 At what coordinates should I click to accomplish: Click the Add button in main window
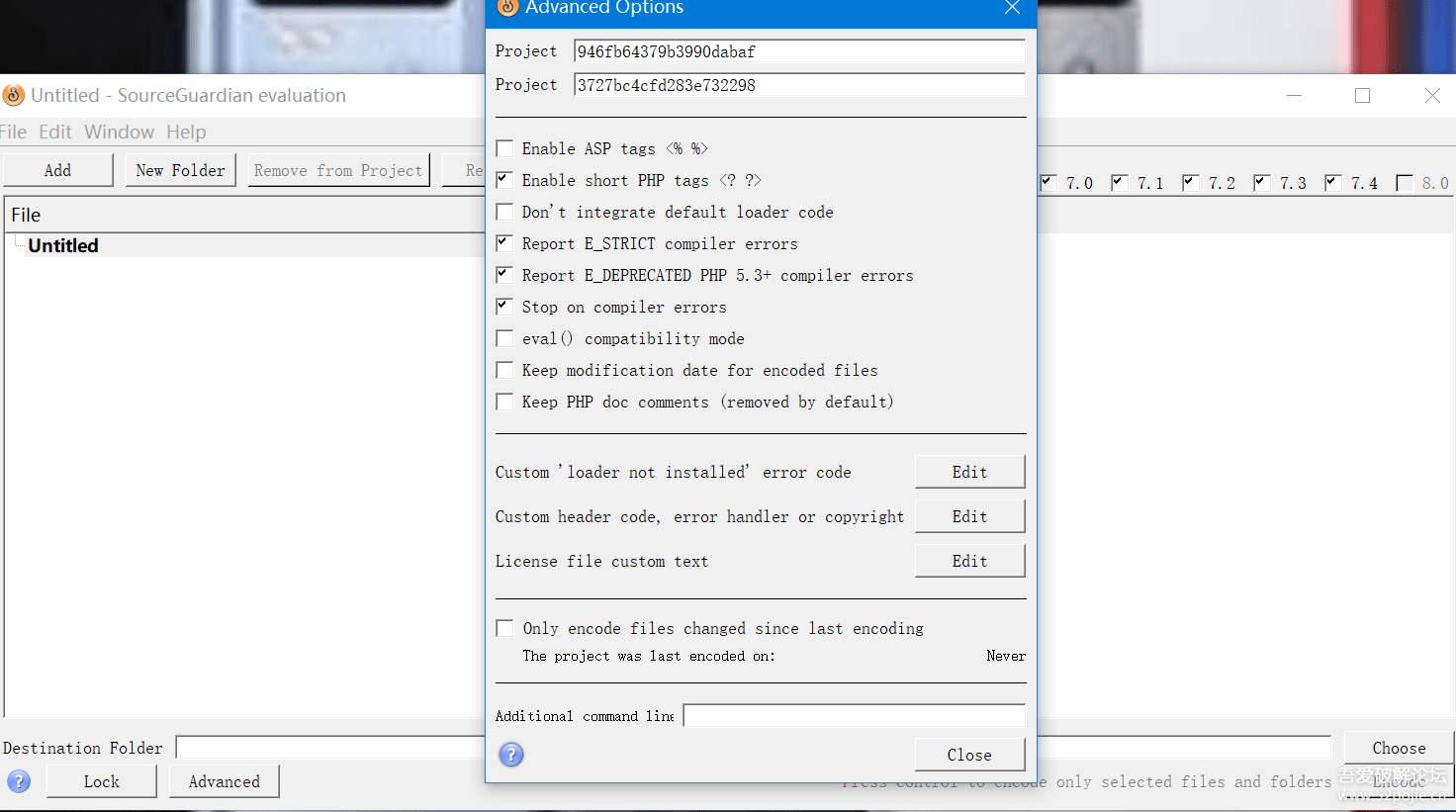(x=58, y=170)
